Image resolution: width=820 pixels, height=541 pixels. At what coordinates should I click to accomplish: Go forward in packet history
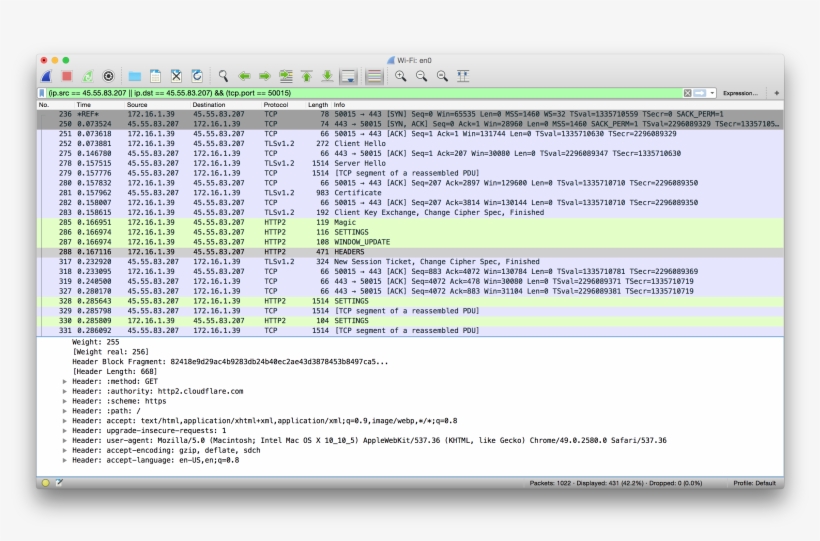pos(265,76)
